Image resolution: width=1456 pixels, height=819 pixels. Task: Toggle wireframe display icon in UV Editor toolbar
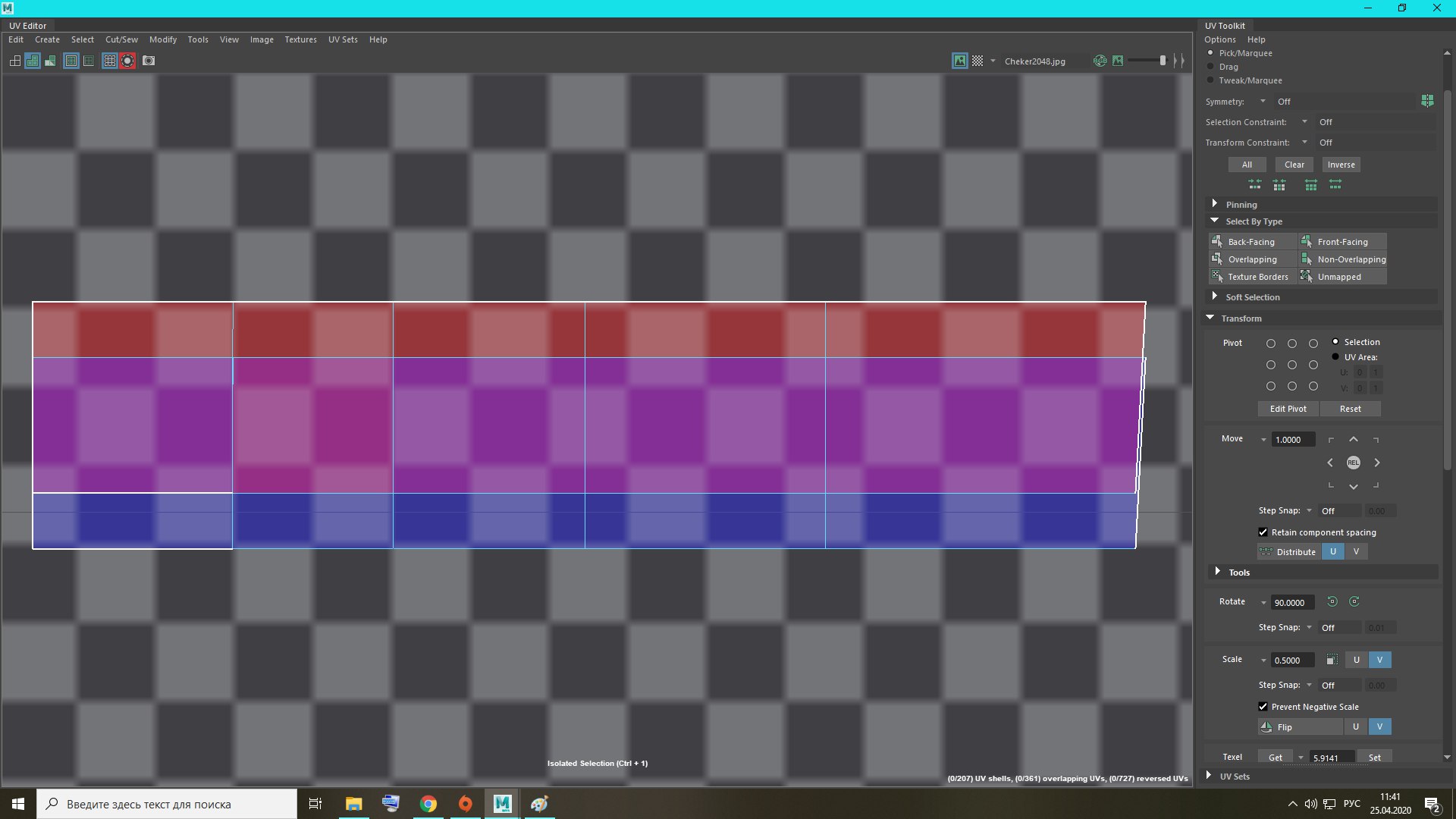click(x=15, y=61)
